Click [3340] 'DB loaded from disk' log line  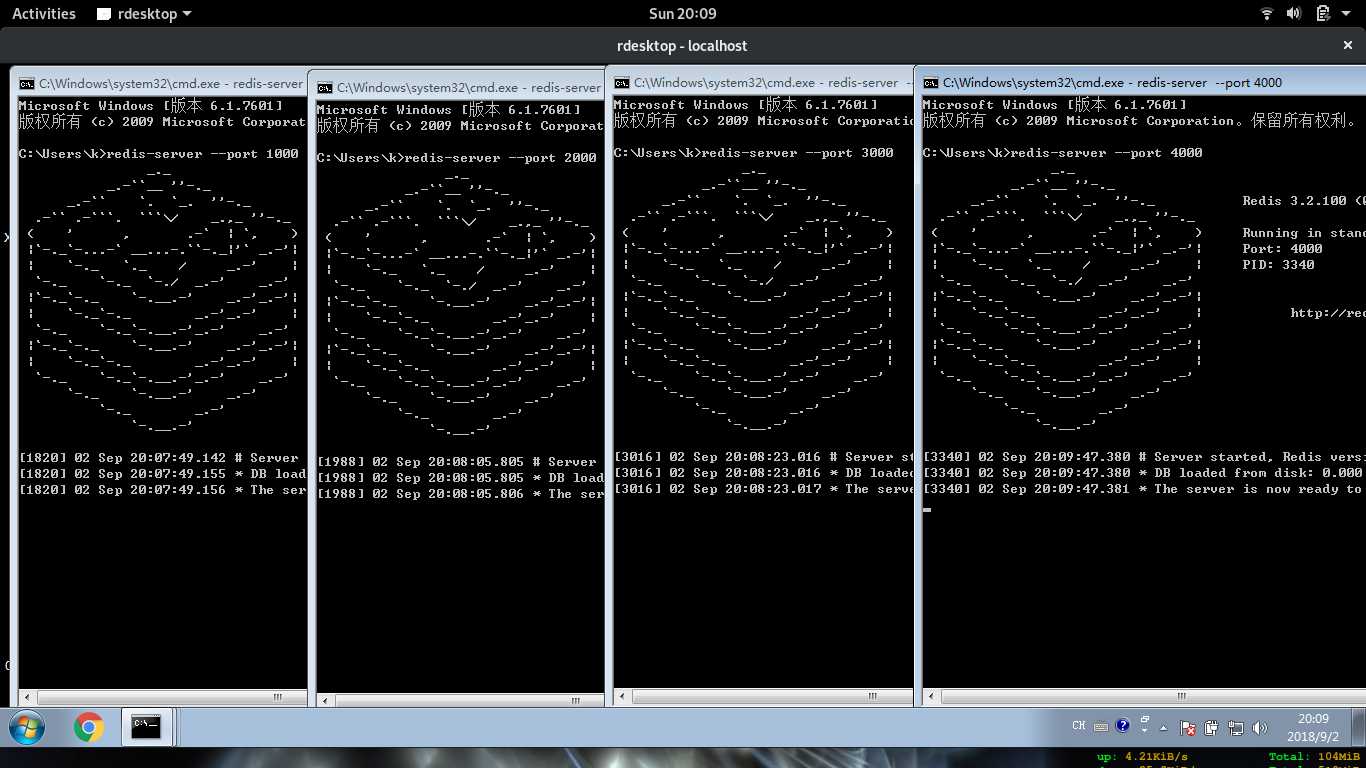click(x=1143, y=473)
